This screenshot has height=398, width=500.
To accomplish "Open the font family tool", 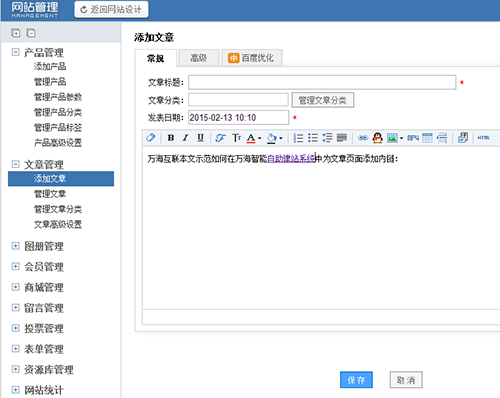I will click(220, 138).
